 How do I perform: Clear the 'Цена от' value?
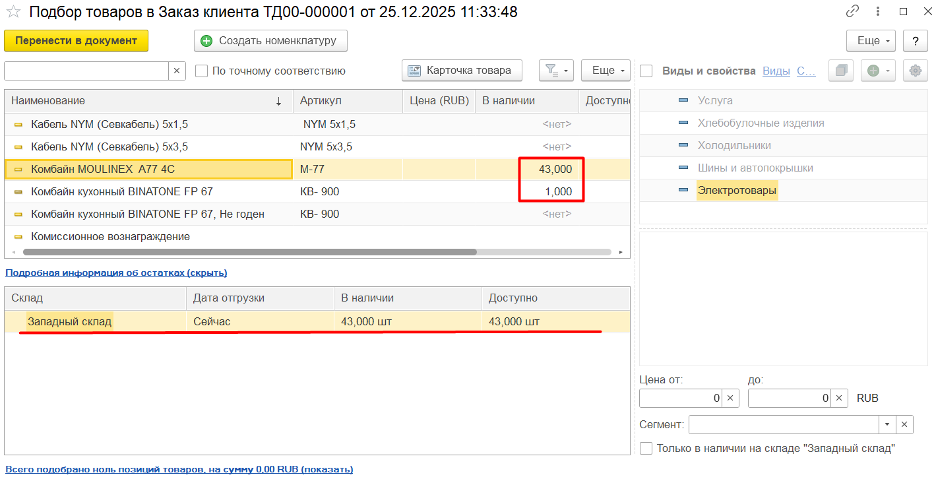pos(729,398)
